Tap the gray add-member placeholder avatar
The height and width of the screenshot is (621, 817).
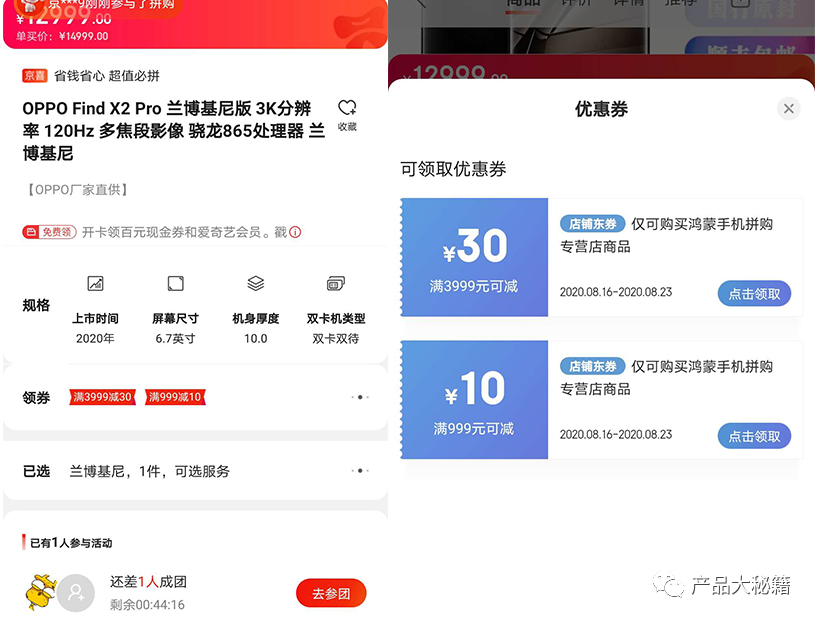click(x=76, y=593)
